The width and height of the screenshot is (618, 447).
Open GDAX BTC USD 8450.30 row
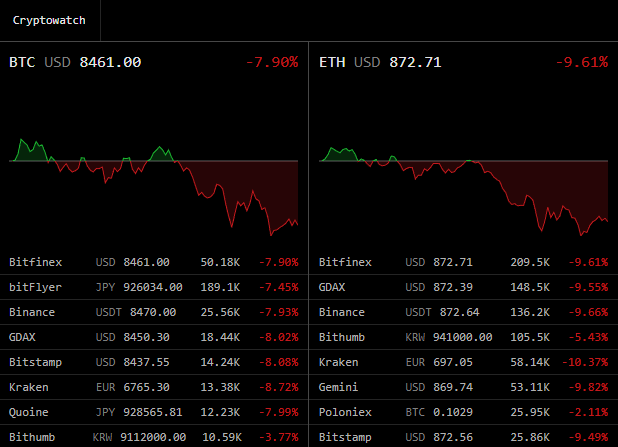(154, 337)
